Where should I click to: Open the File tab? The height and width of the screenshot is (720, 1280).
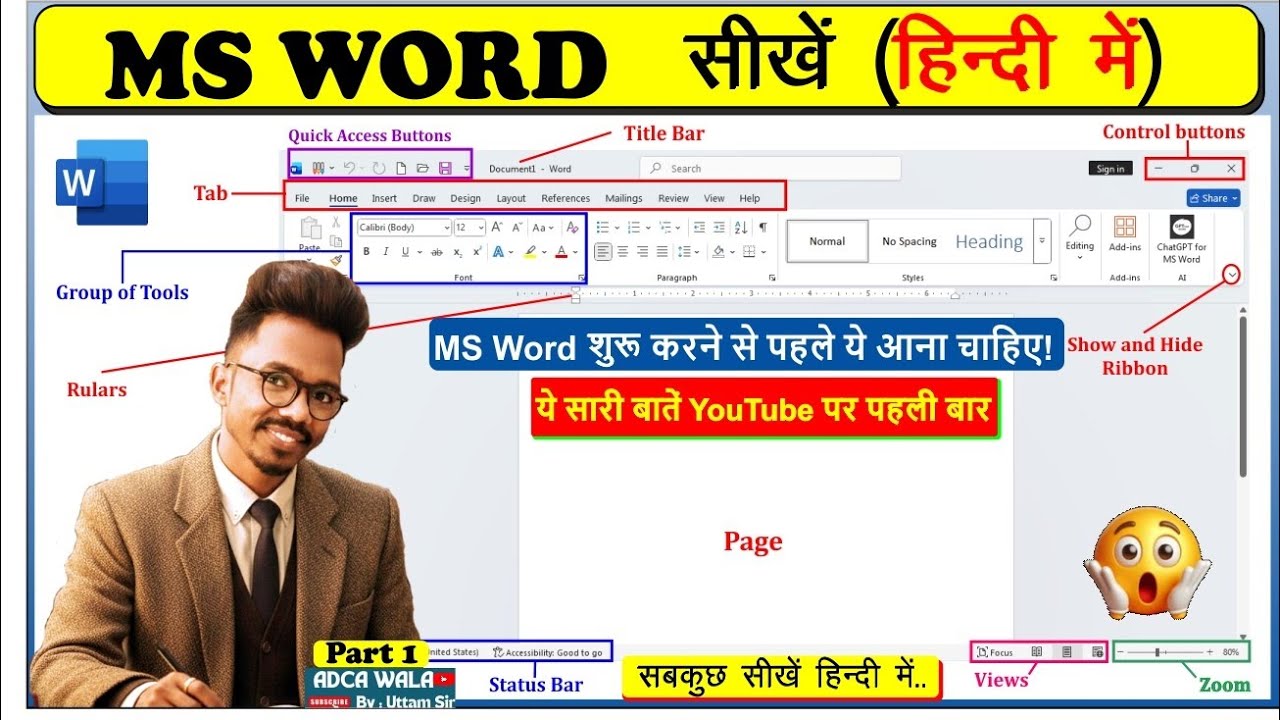(302, 198)
